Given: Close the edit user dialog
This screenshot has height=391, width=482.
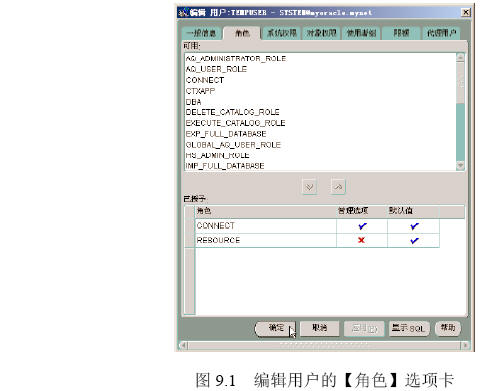Looking at the screenshot, I should (x=466, y=13).
